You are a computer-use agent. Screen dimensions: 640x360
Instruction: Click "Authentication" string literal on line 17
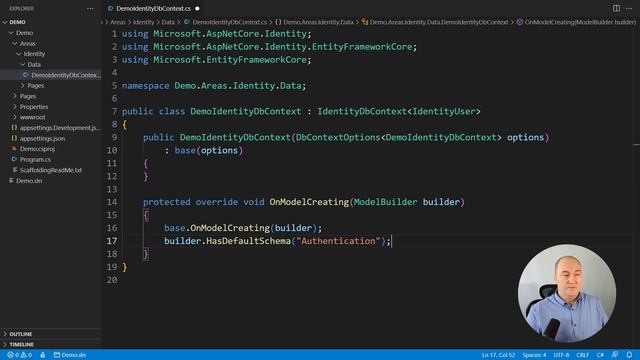pos(338,241)
